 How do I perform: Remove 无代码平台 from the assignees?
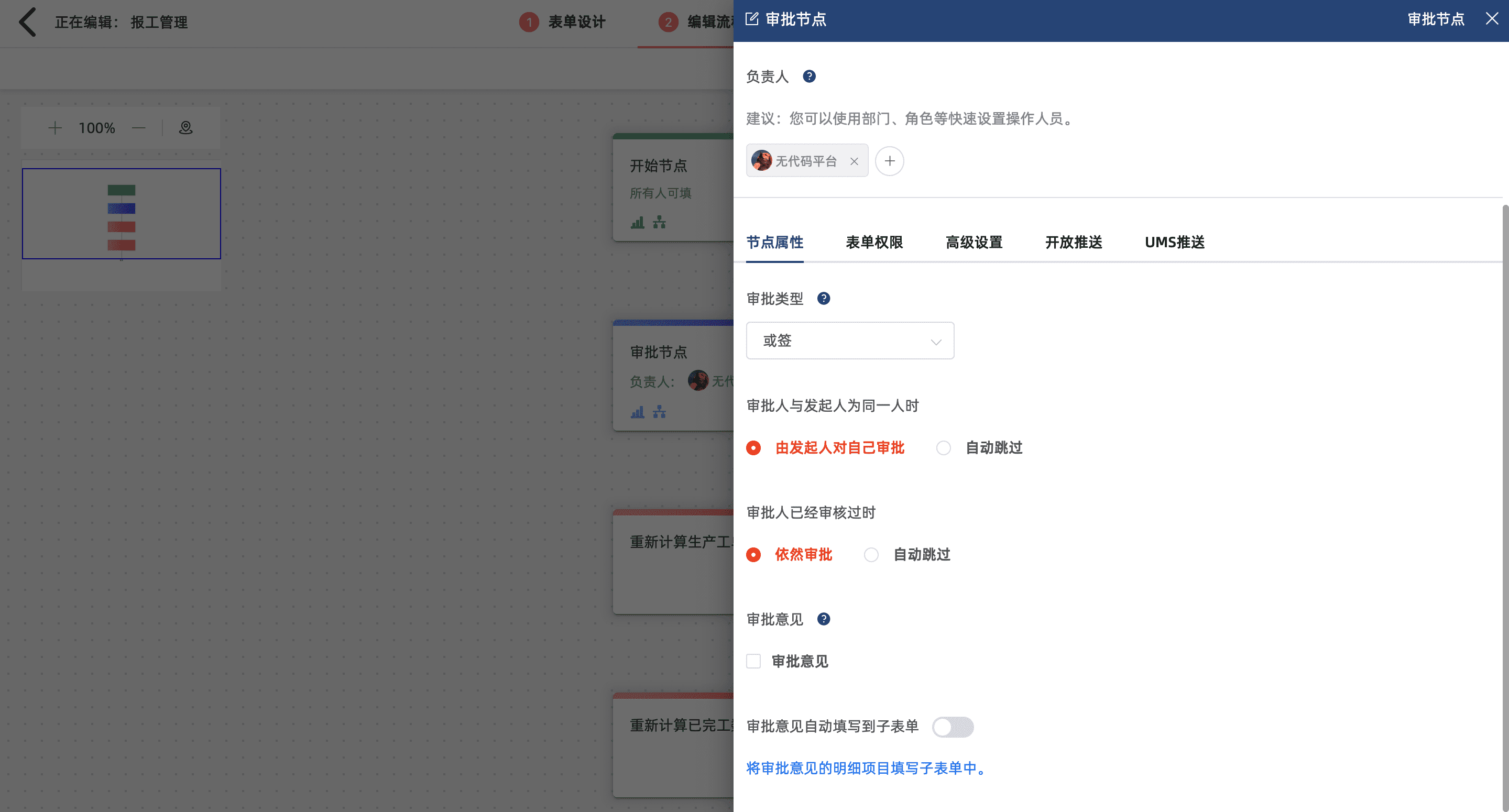click(x=854, y=161)
